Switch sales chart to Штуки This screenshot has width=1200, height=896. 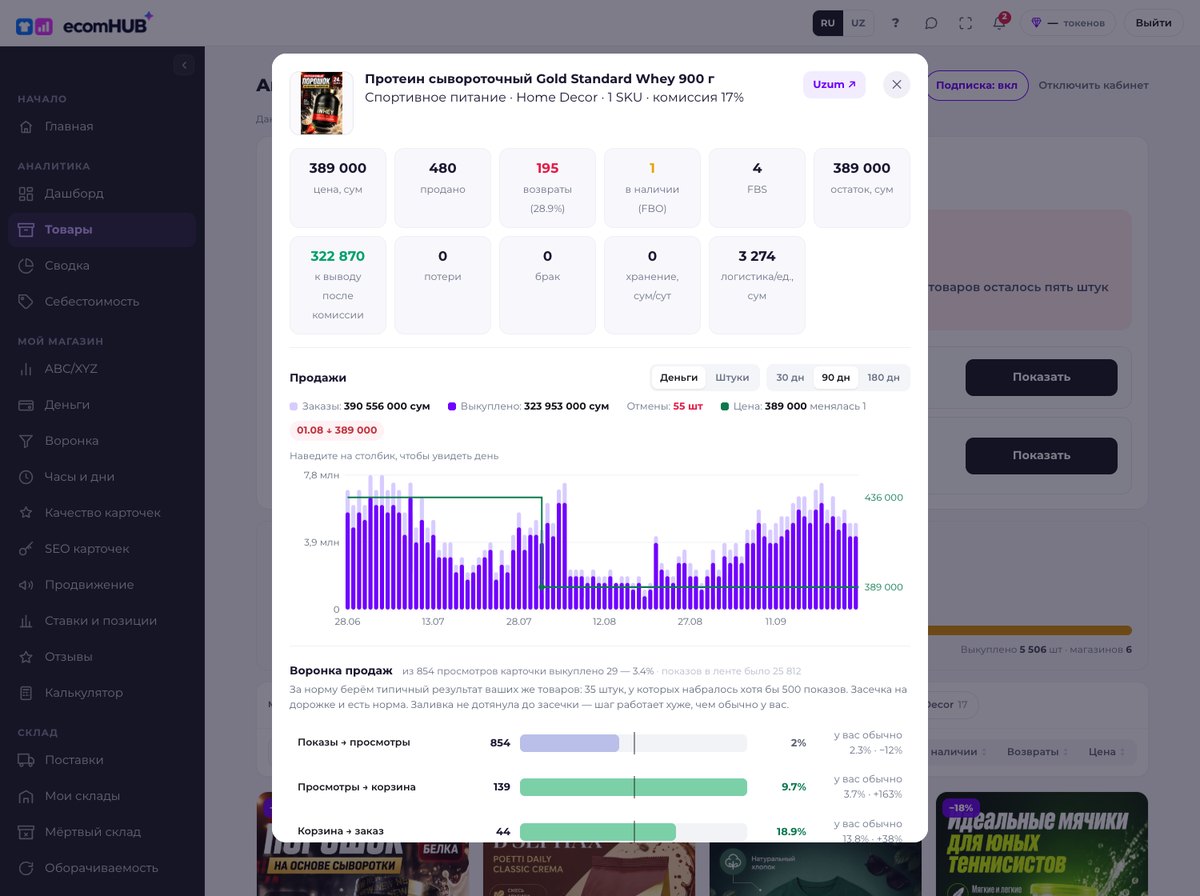pyautogui.click(x=732, y=377)
